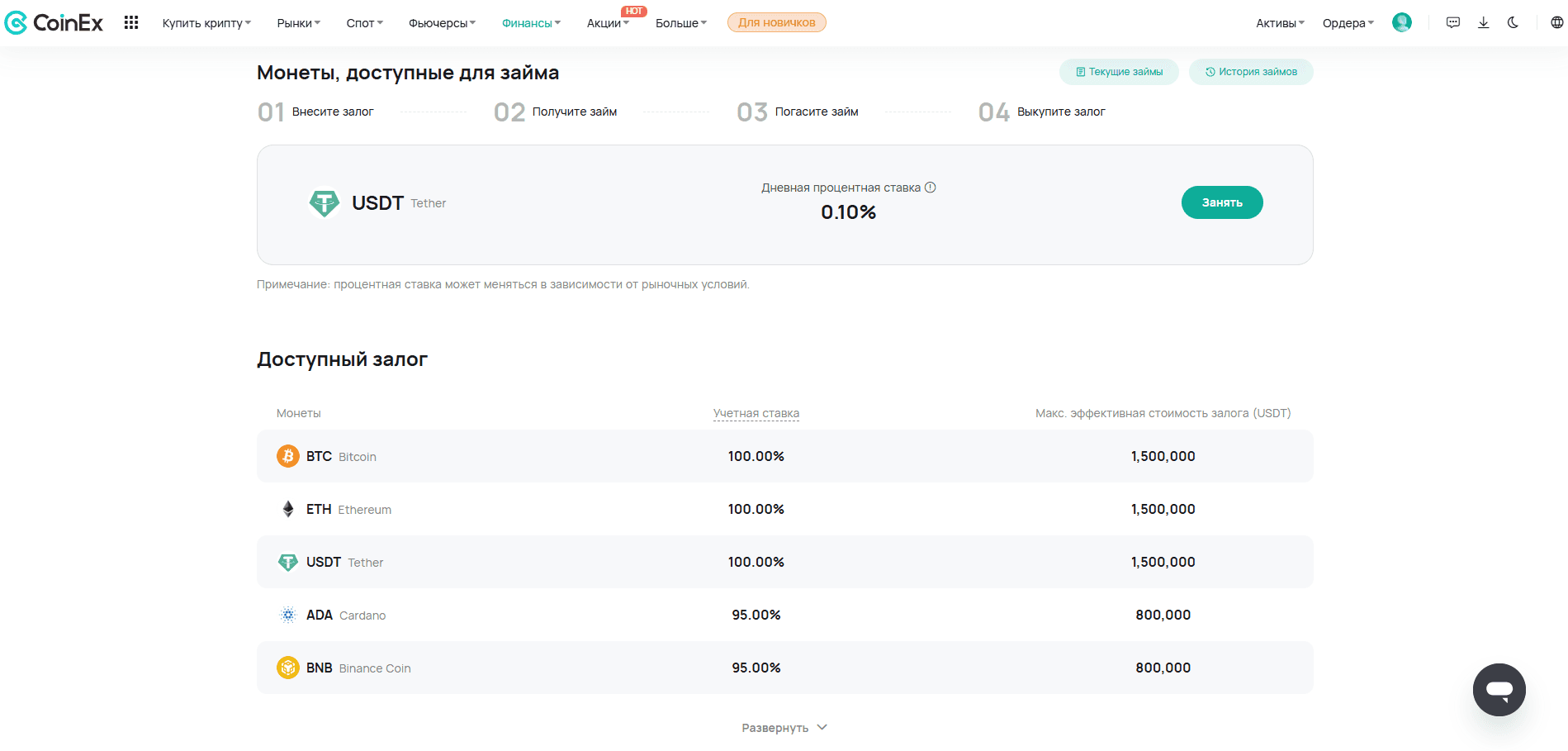The width and height of the screenshot is (1568, 751).
Task: Click the Binance Coin icon
Action: click(x=287, y=668)
